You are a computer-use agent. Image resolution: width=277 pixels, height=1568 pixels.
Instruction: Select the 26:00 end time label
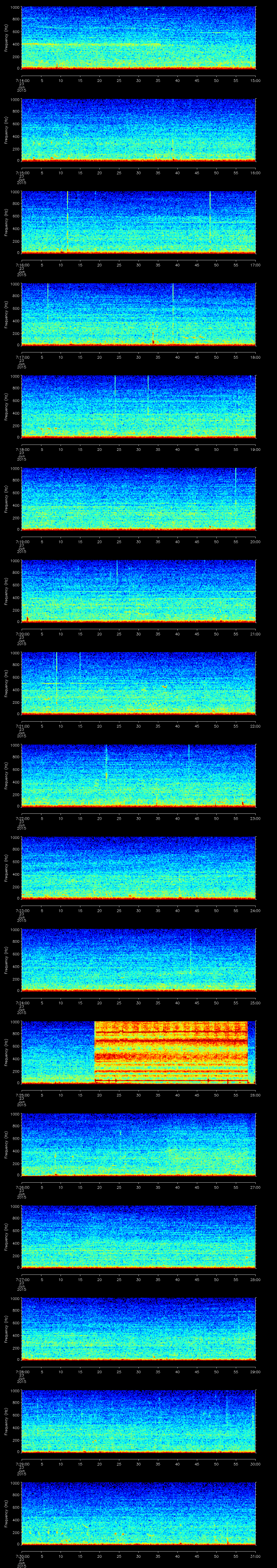tap(256, 1095)
